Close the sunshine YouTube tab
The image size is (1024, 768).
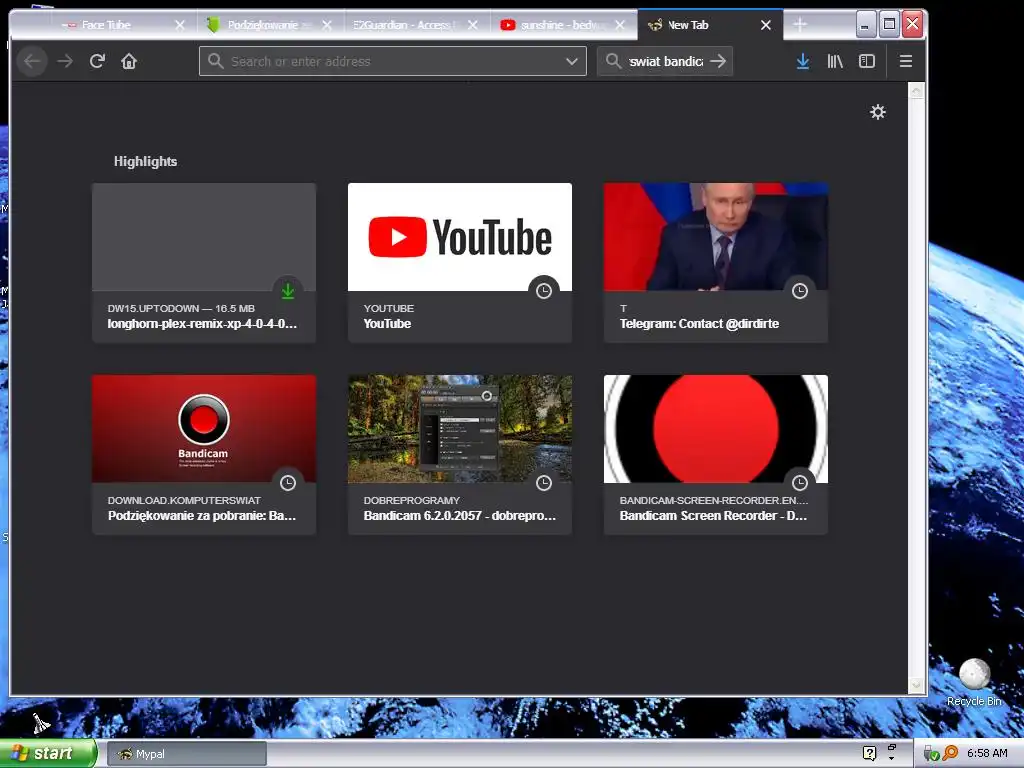click(x=620, y=25)
